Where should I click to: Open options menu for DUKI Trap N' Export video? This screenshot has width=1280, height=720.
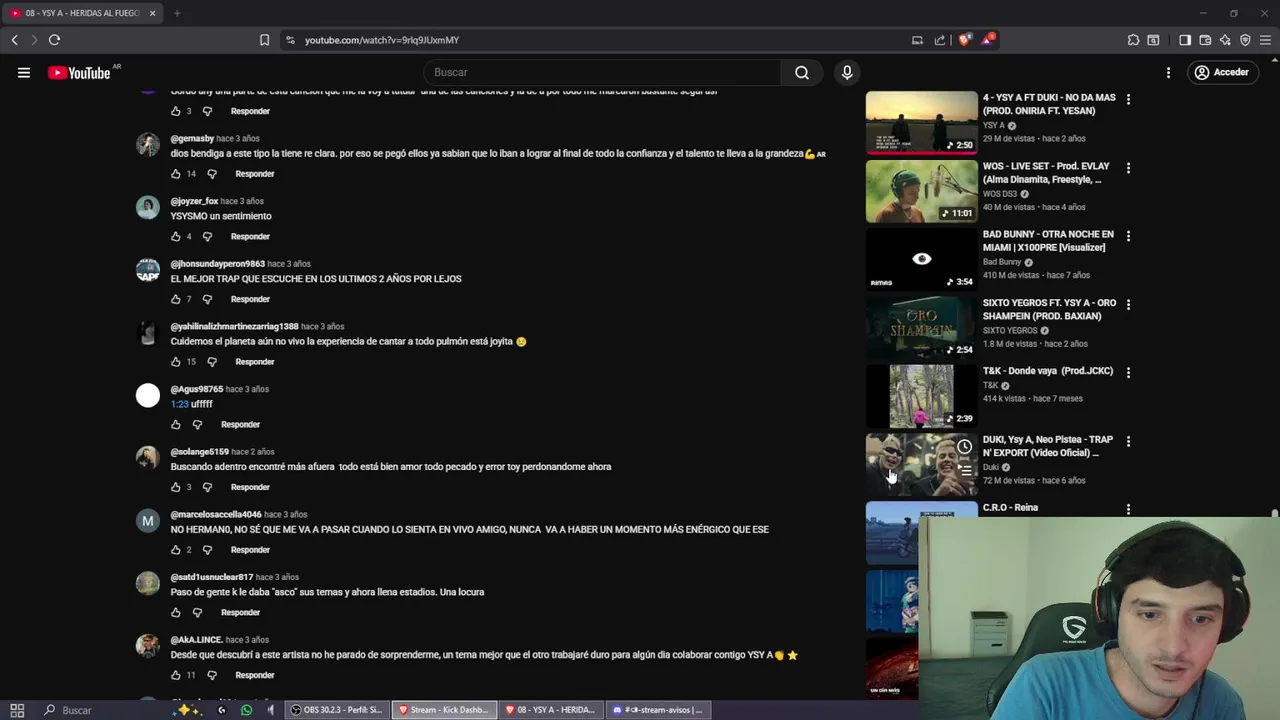tap(1128, 441)
